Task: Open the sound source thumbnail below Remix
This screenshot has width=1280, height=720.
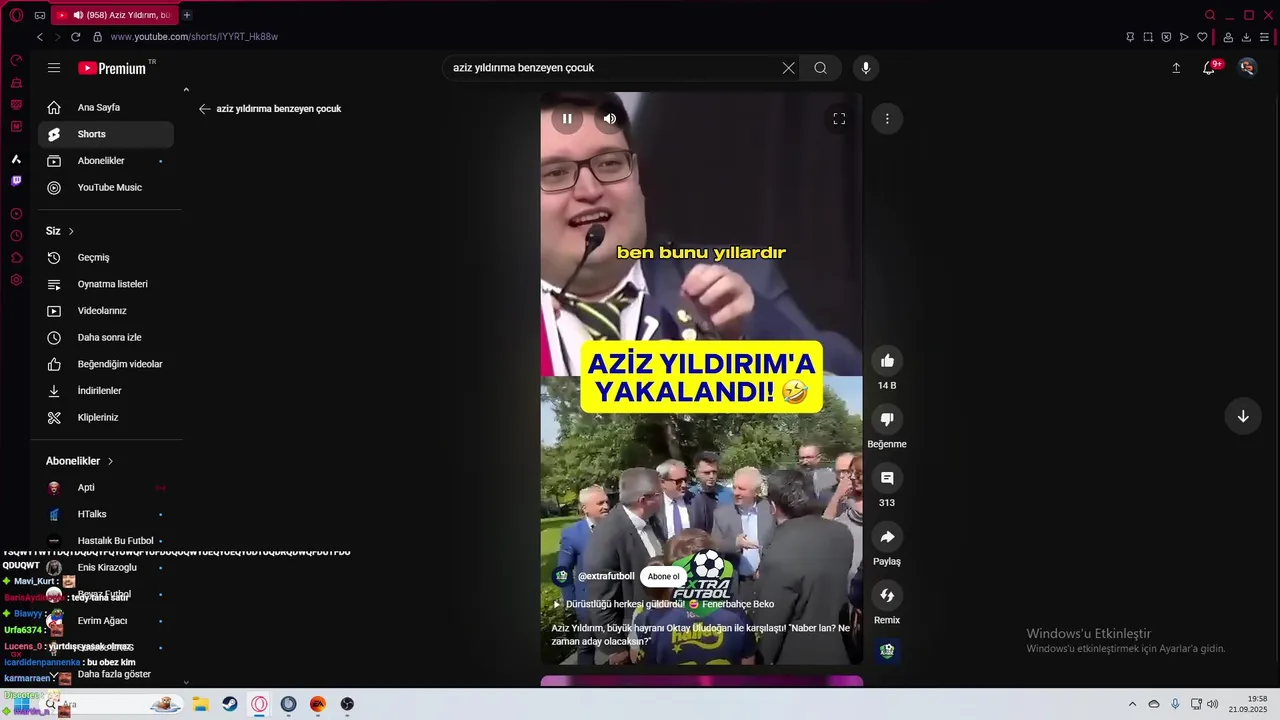Action: click(x=887, y=651)
